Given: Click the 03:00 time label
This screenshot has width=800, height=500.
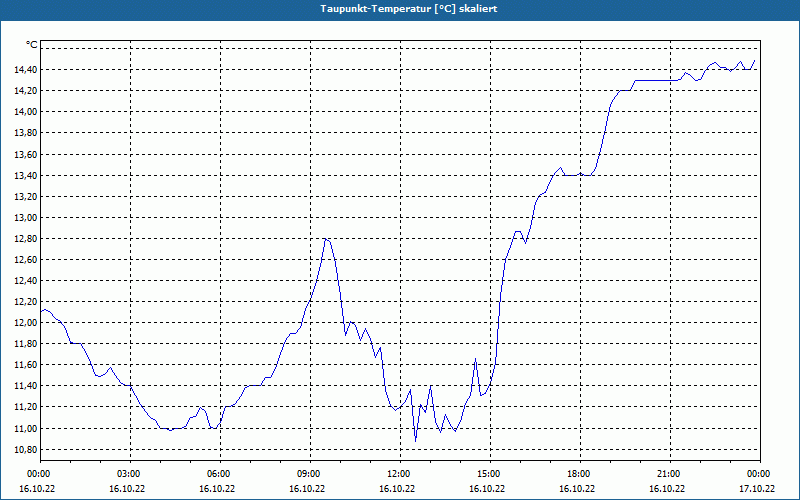Looking at the screenshot, I should pos(130,474).
